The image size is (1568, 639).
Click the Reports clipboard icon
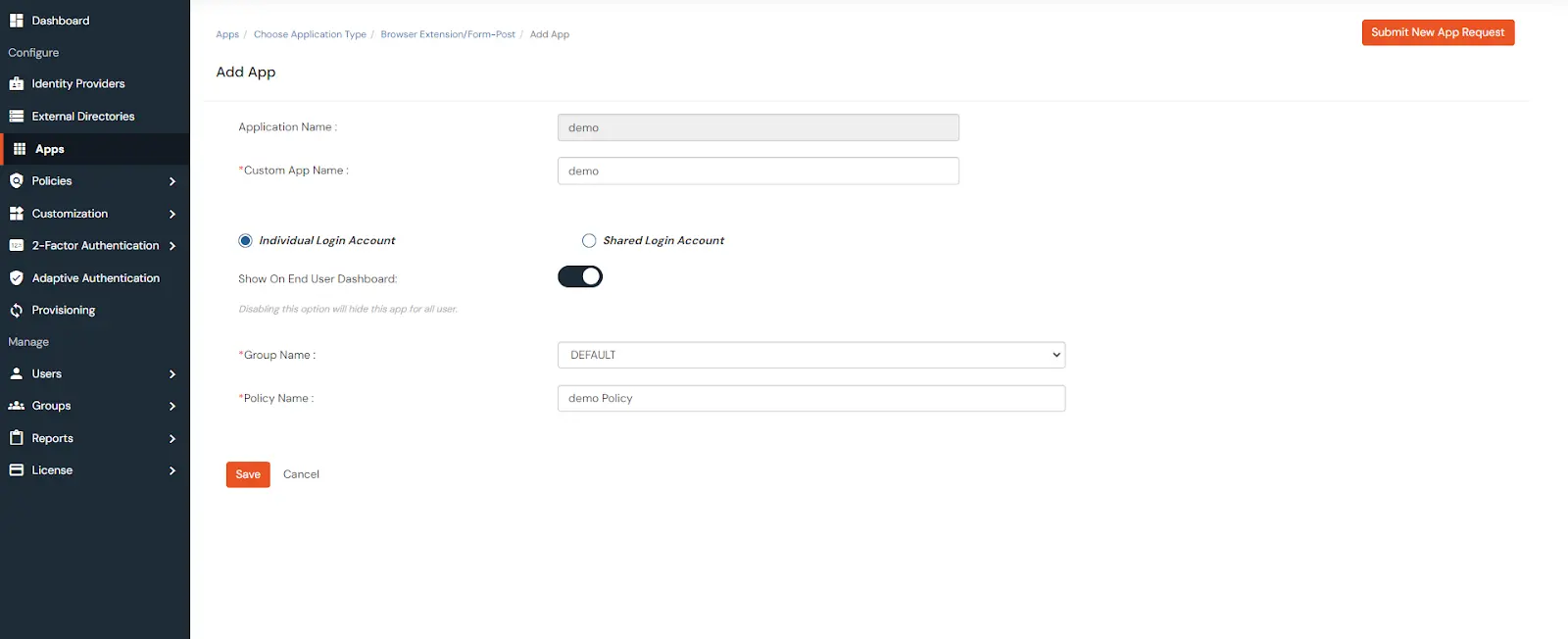pyautogui.click(x=17, y=438)
